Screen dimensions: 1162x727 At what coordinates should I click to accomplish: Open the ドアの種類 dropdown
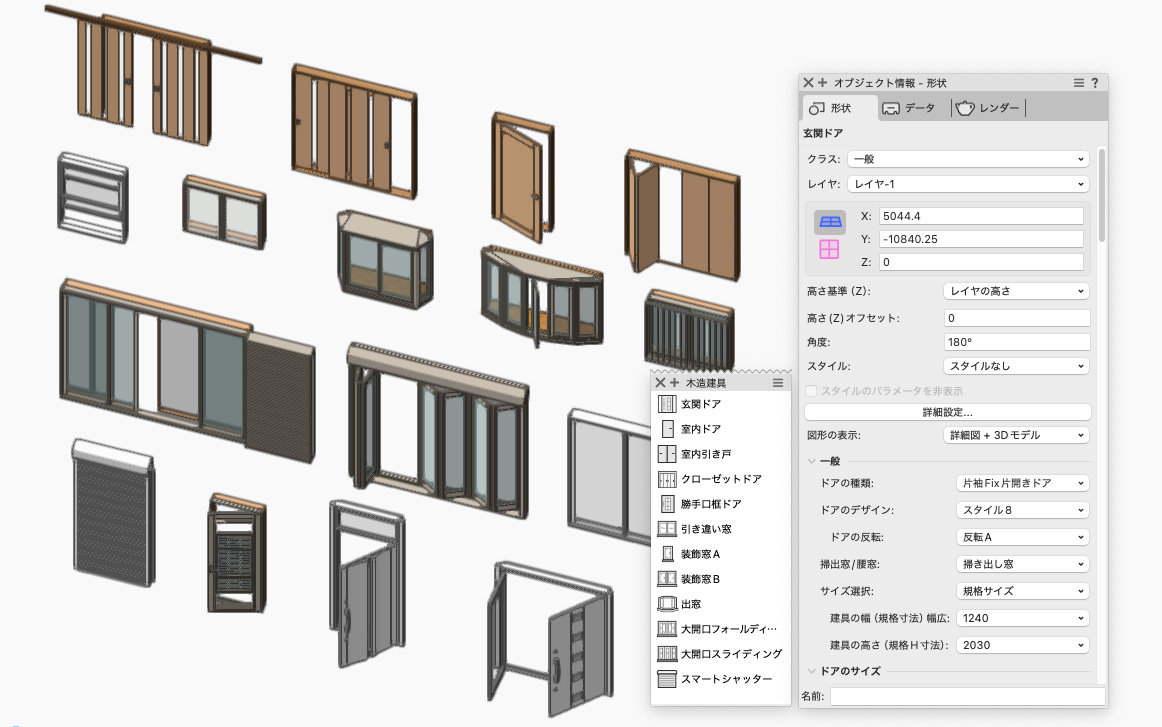coord(1023,483)
